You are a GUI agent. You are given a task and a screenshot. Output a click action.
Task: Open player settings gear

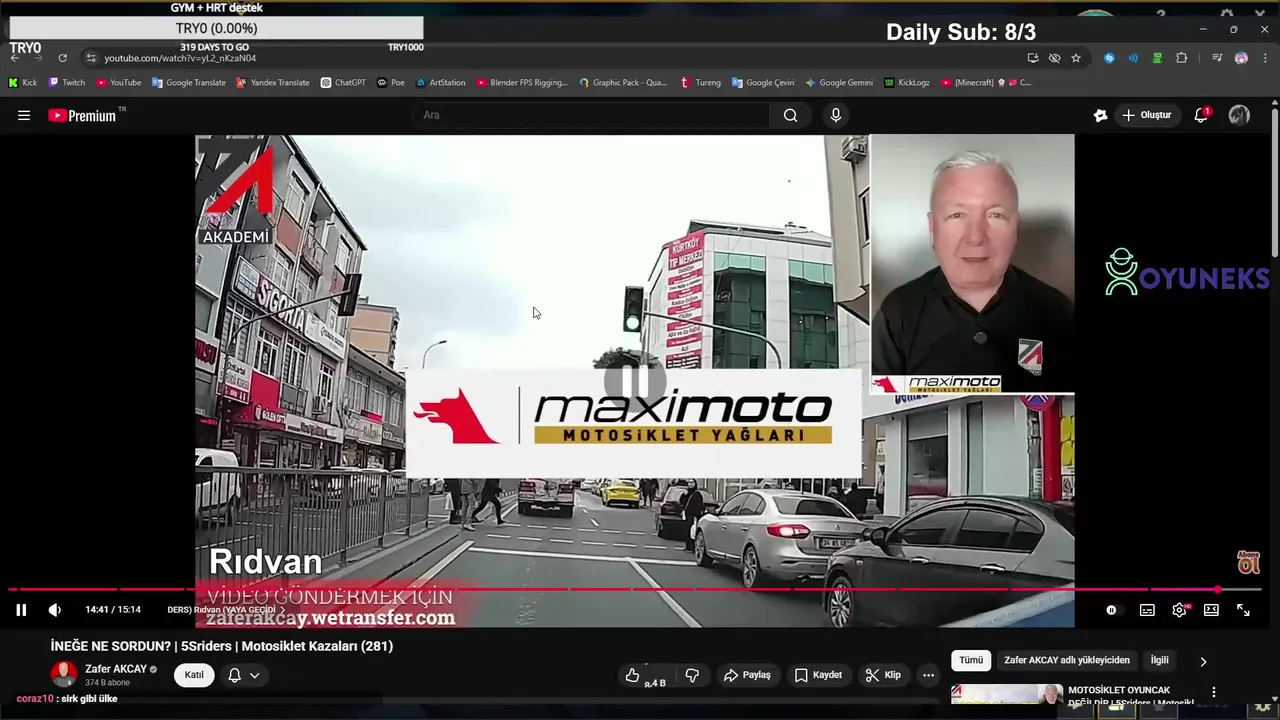point(1180,610)
